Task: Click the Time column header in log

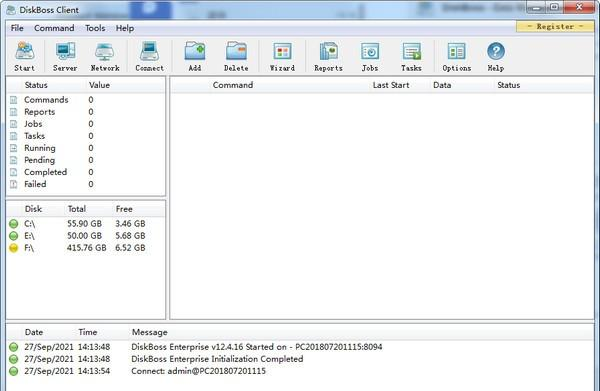Action: (88, 332)
